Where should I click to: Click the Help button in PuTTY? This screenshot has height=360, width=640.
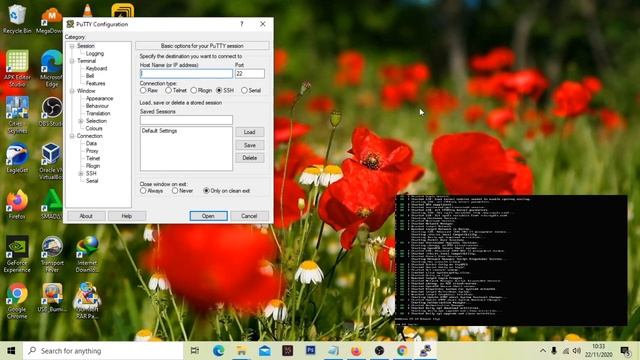coord(127,216)
